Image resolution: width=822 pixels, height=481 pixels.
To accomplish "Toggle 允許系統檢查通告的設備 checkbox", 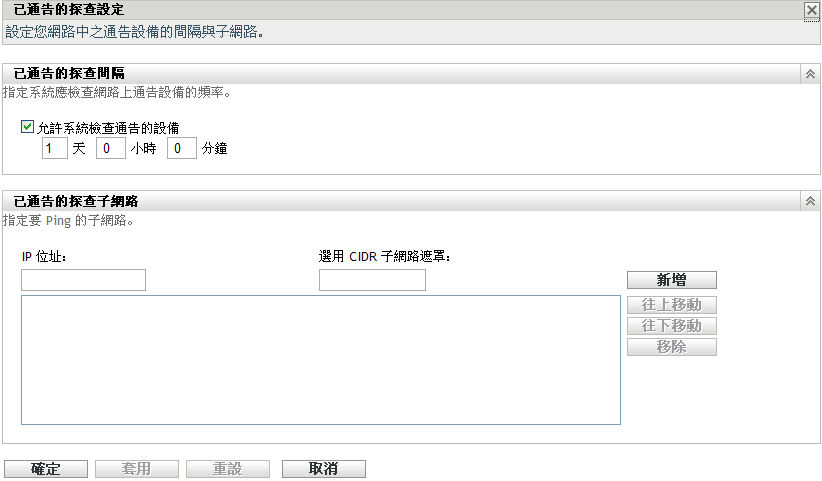I will [28, 127].
